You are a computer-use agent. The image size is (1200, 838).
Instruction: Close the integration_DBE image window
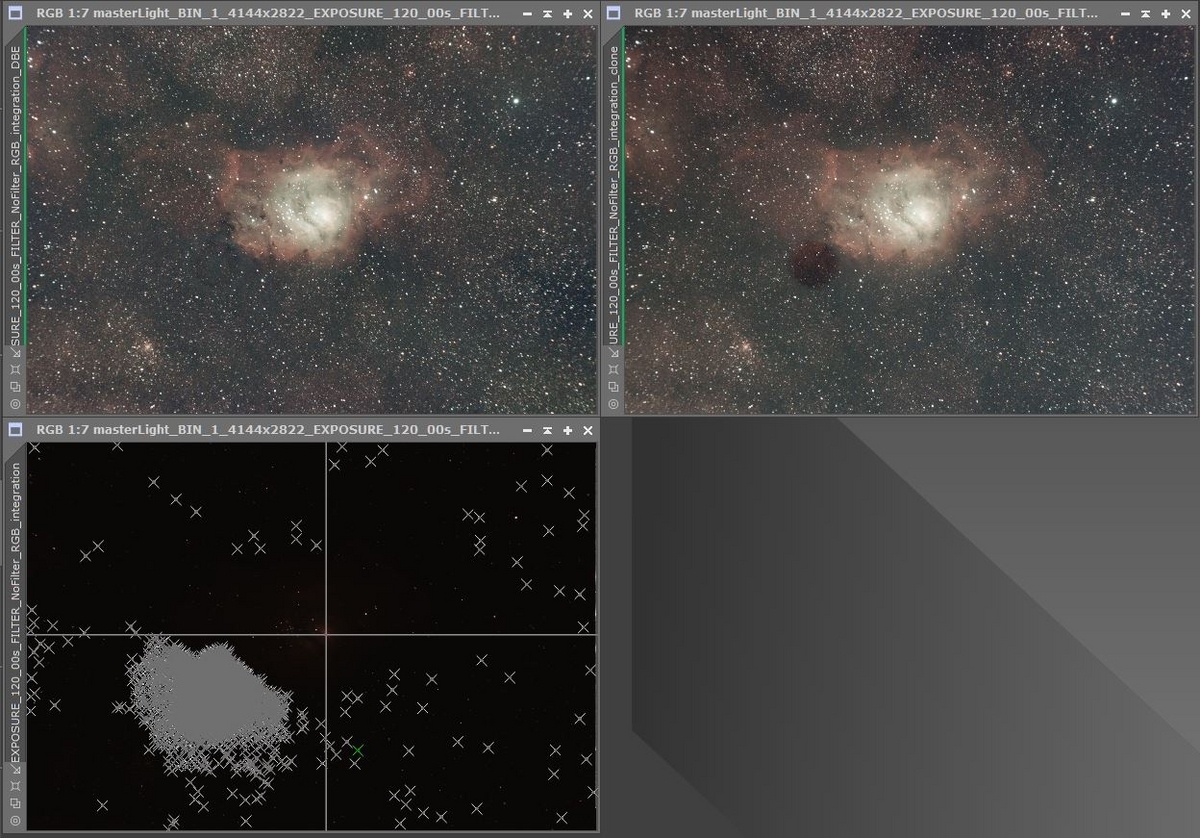pyautogui.click(x=587, y=14)
